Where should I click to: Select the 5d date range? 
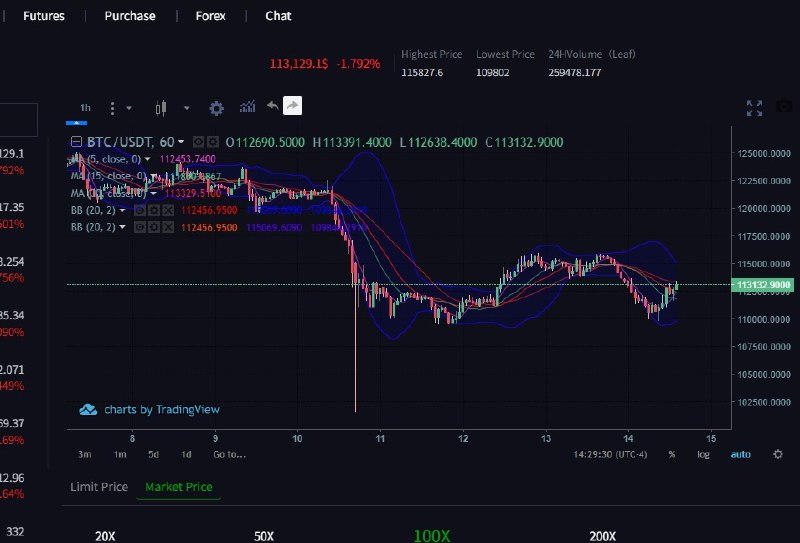(153, 454)
